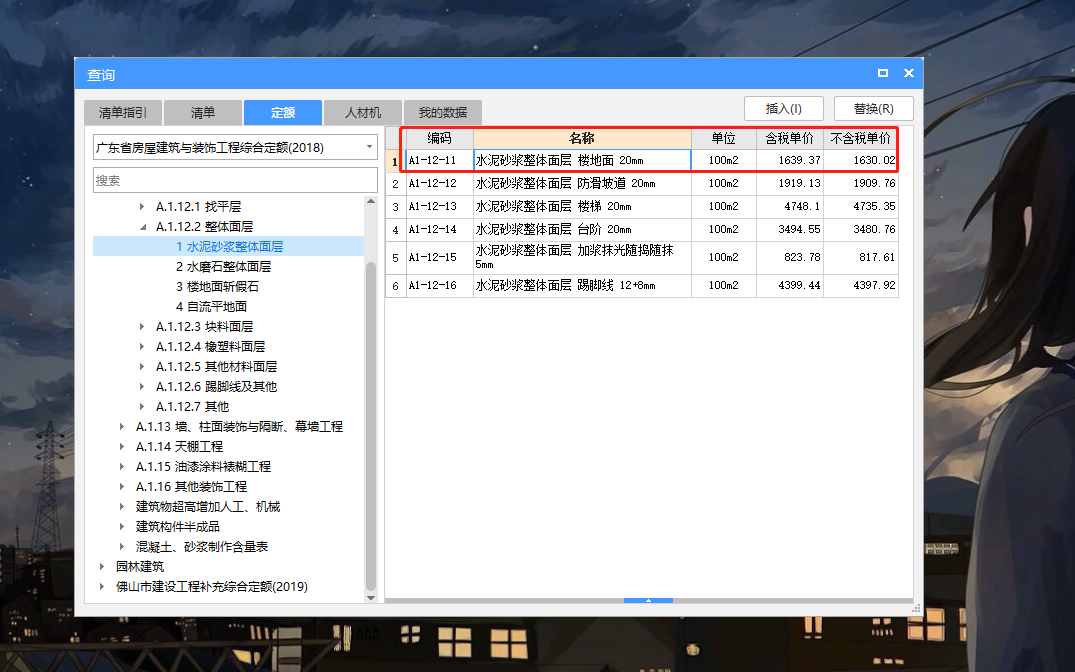
Task: Expand the A.1.12.3 块料面层 node
Action: [142, 326]
